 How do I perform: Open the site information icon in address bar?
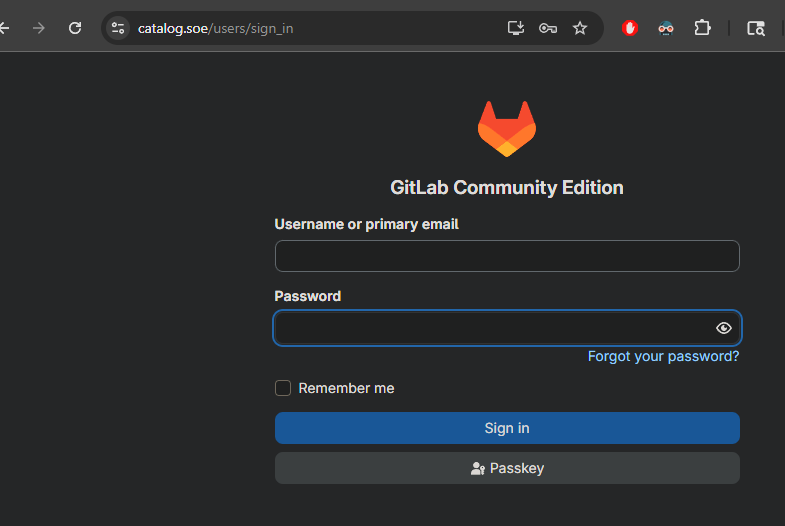point(119,28)
